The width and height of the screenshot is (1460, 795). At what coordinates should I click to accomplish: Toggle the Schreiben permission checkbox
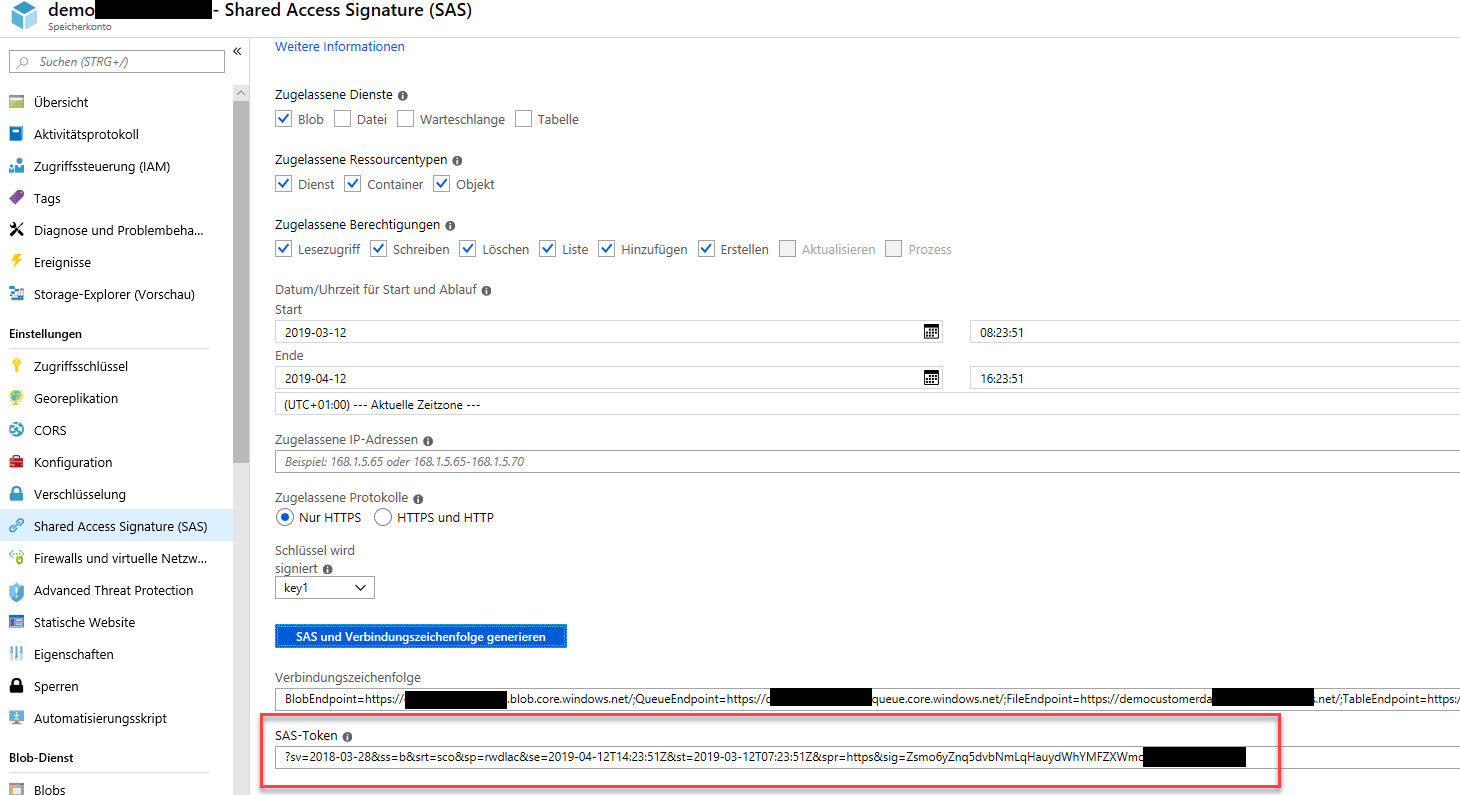coord(378,249)
